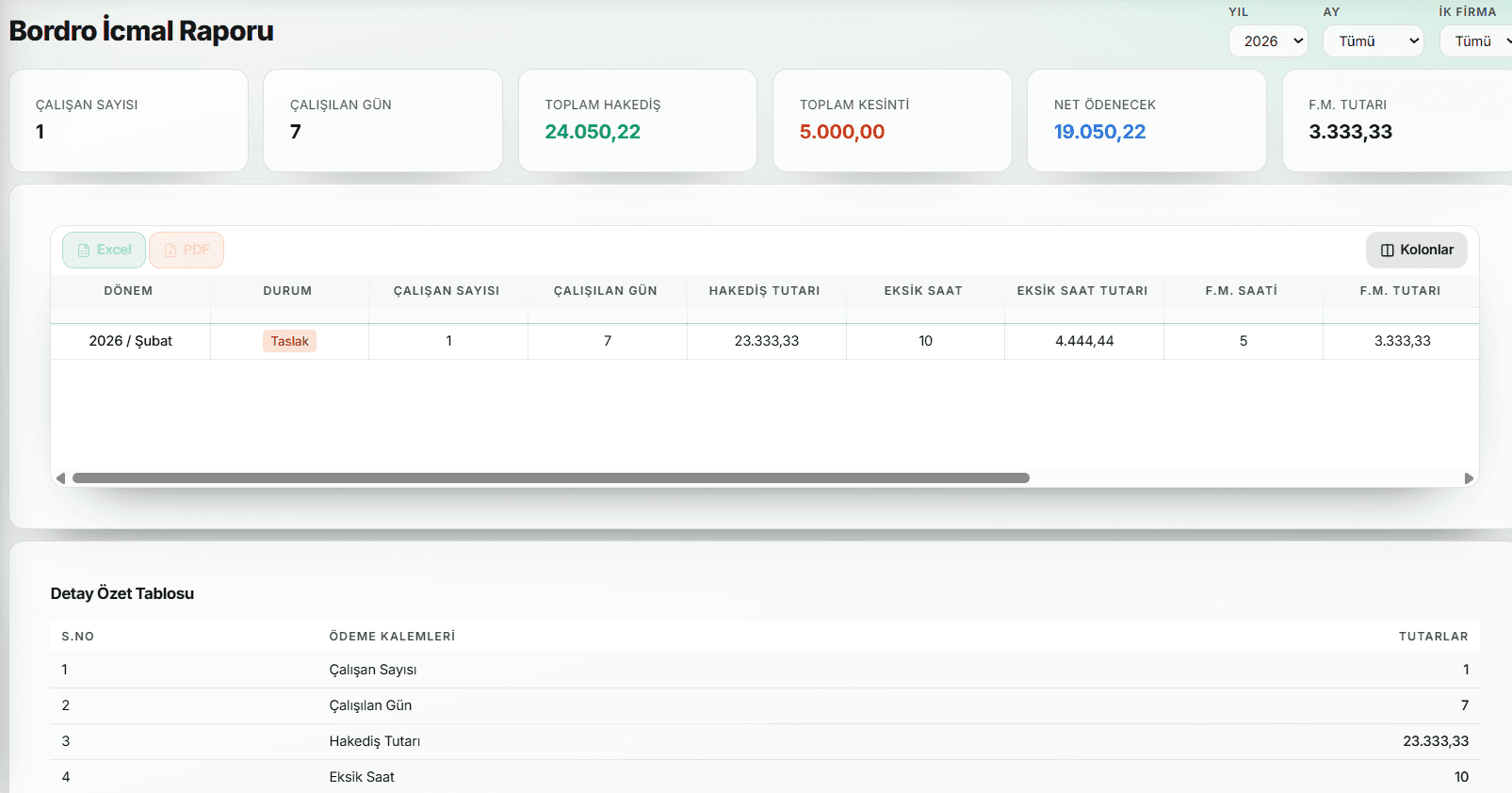Click the left arrow of the horizontal scrollbar
The width and height of the screenshot is (1512, 793).
61,478
